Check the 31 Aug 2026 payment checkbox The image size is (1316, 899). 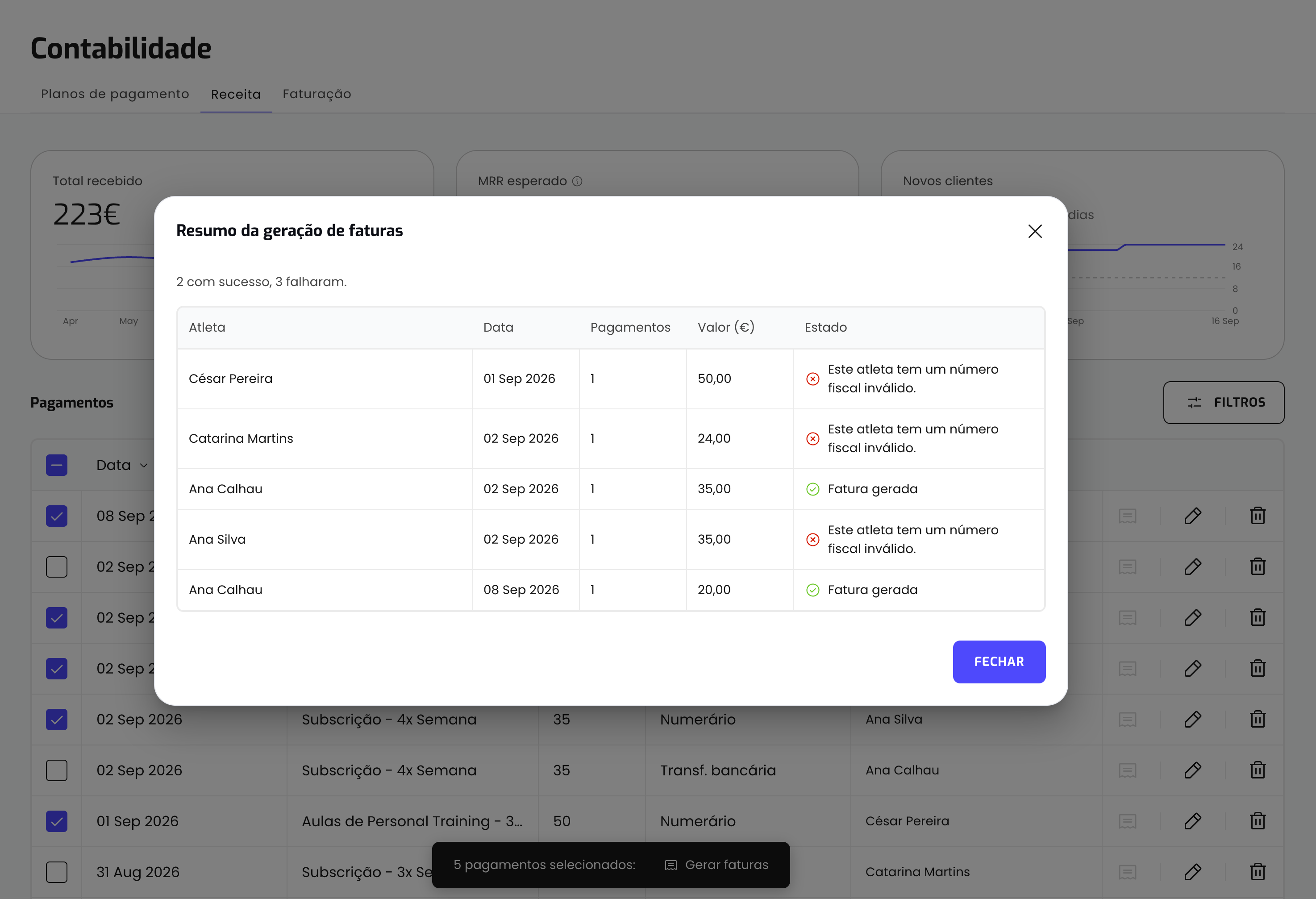coord(57,872)
